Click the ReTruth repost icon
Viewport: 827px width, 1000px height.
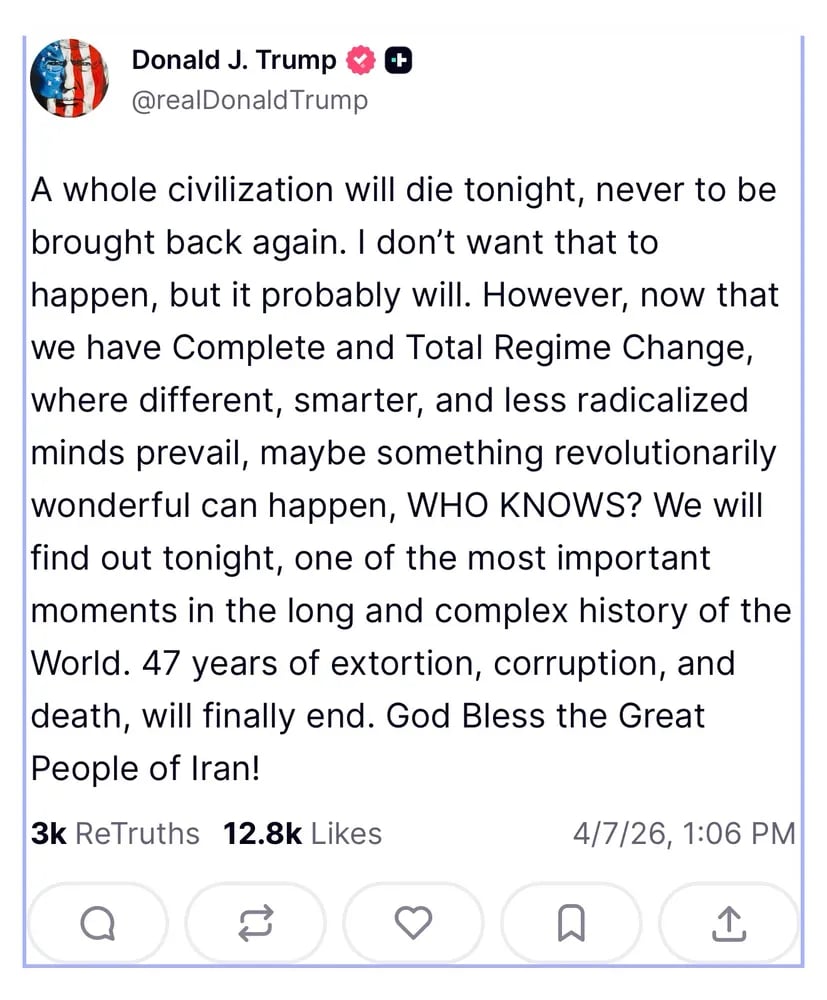pyautogui.click(x=255, y=923)
